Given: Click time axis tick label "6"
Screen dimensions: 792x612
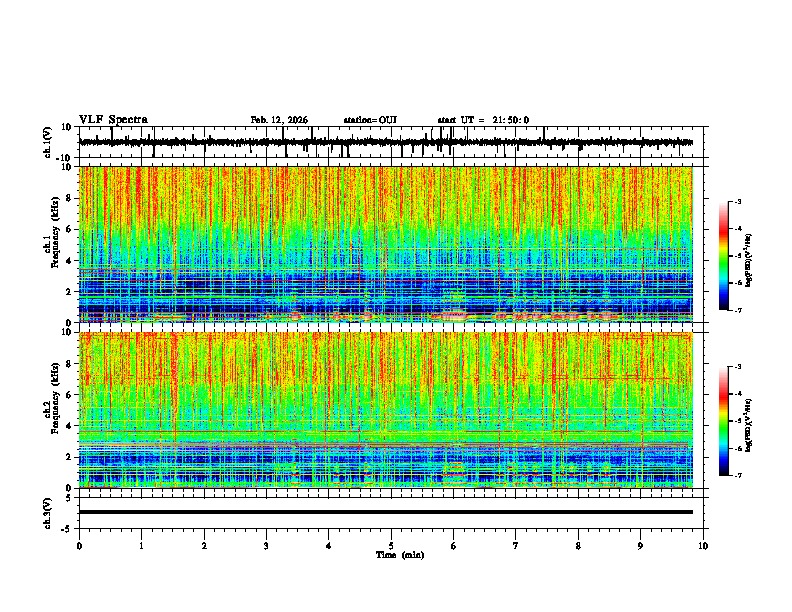Looking at the screenshot, I should click(x=454, y=546).
